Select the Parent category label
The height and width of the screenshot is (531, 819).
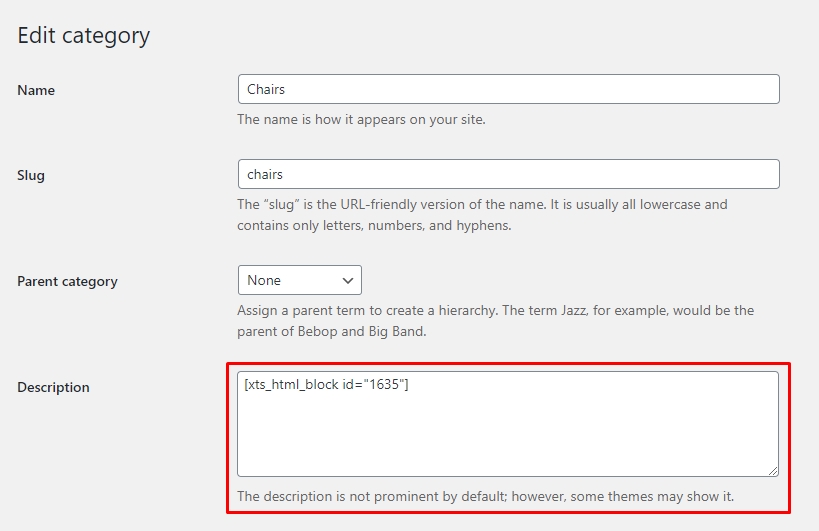pos(67,281)
